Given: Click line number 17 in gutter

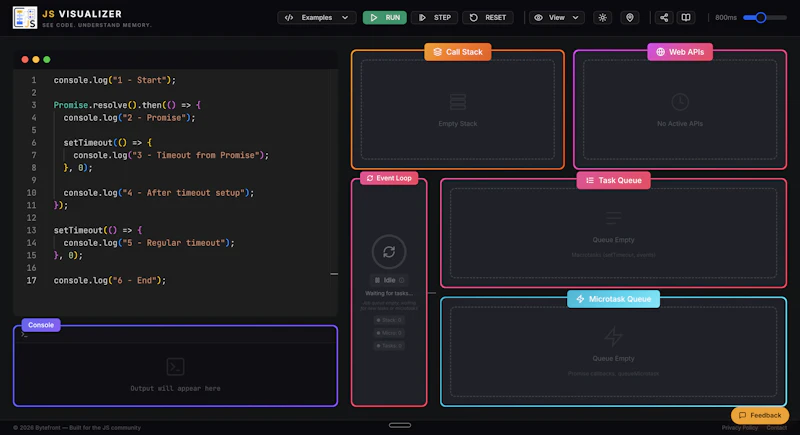Looking at the screenshot, I should [32, 280].
